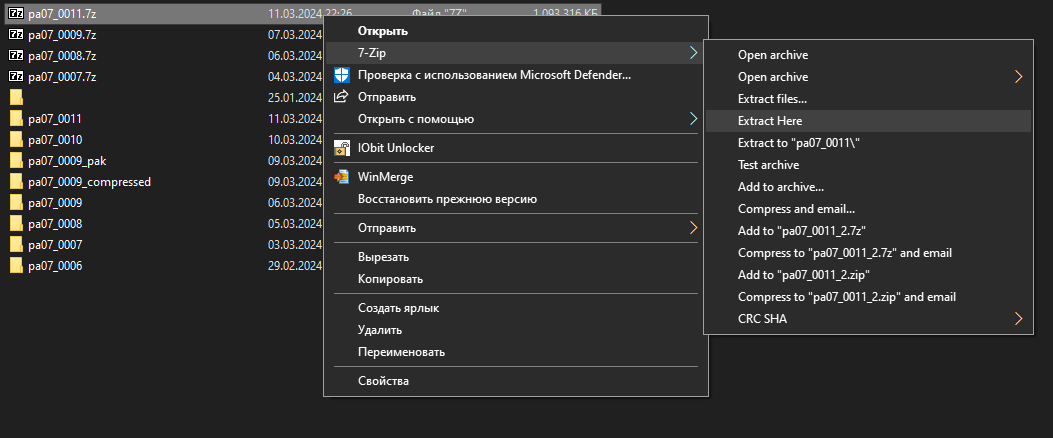Click the Microsoft Defender shield icon
This screenshot has width=1053, height=438.
342,75
